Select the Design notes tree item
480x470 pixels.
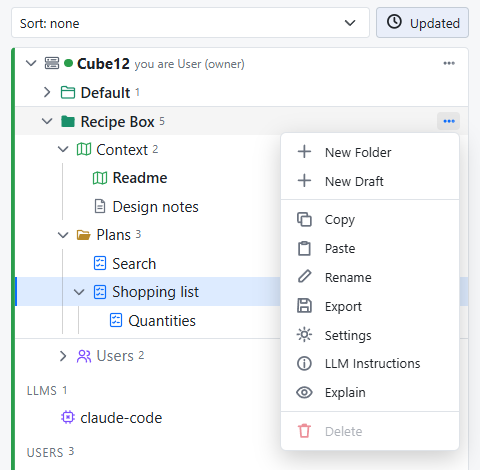pos(155,207)
